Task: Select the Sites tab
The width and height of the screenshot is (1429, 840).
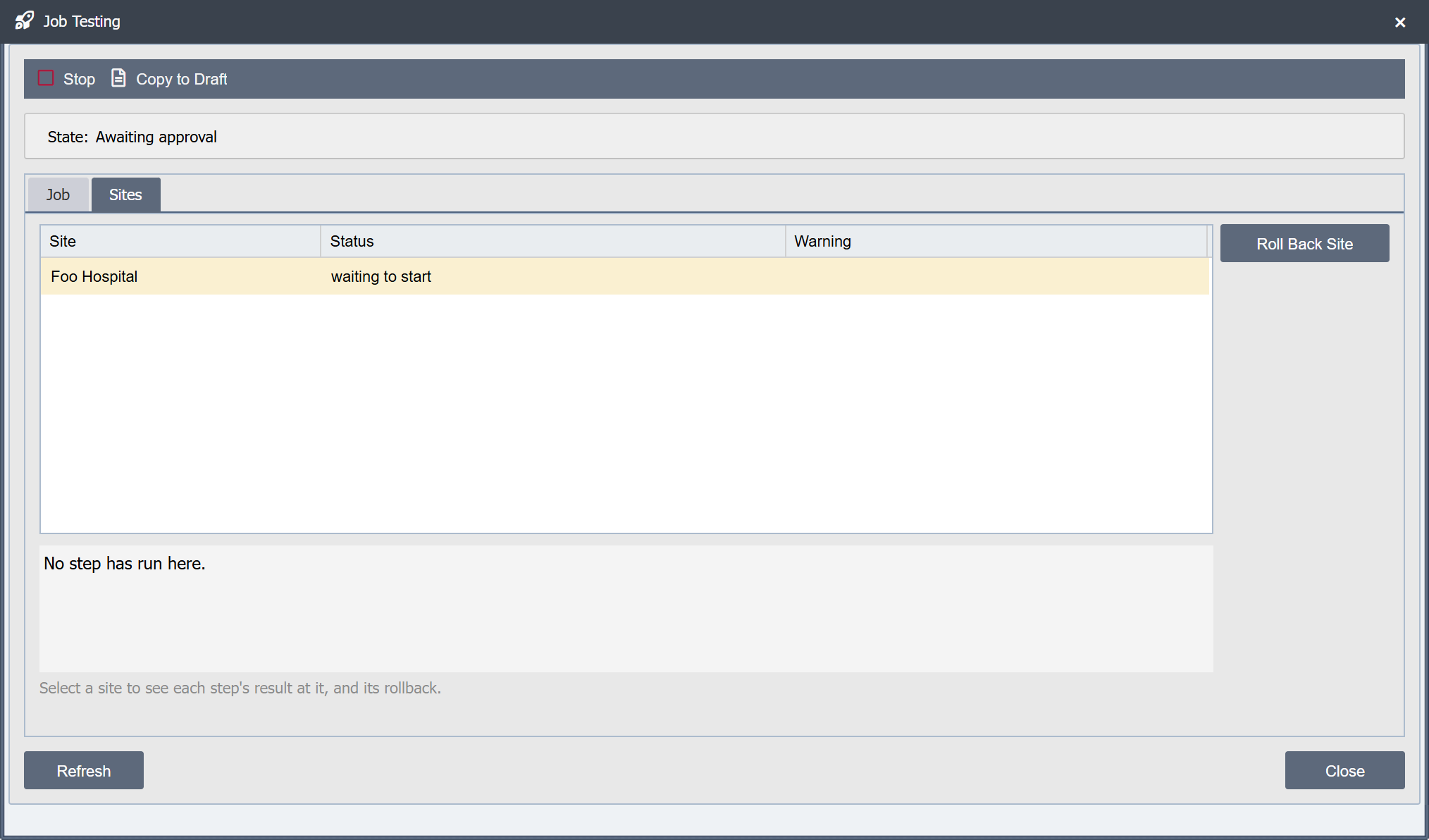Action: point(125,194)
